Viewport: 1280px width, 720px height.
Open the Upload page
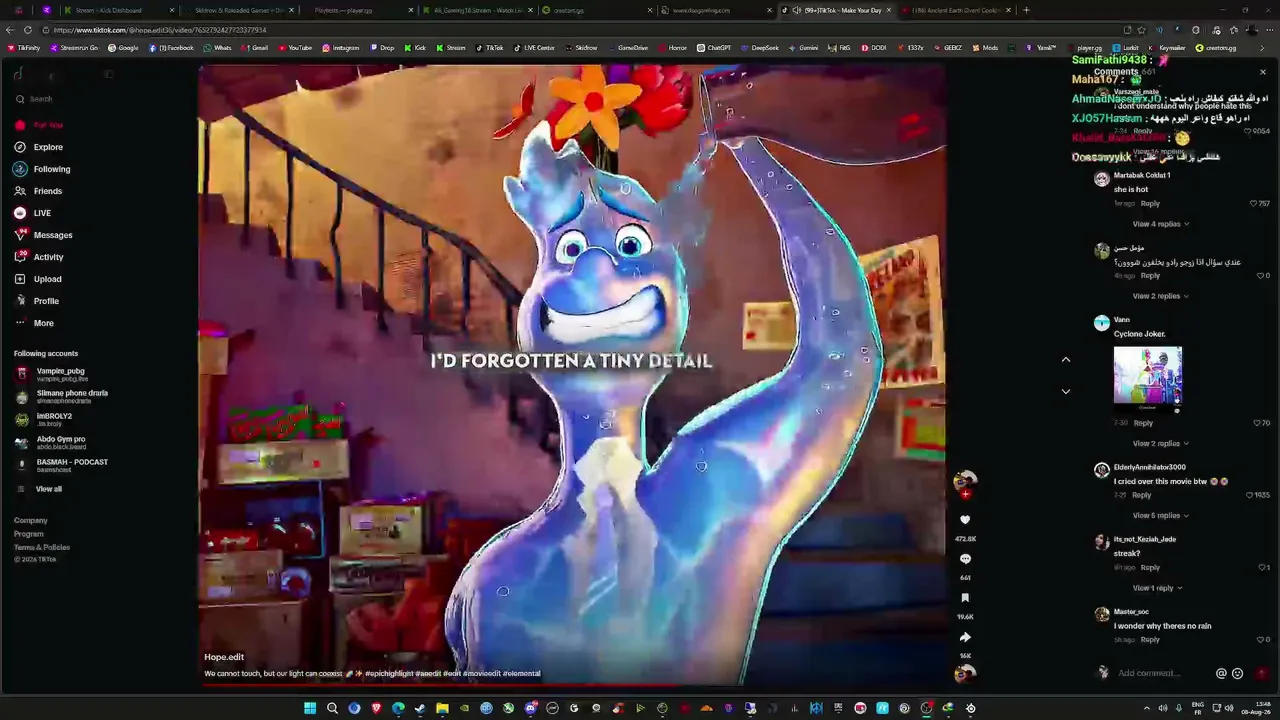click(x=38, y=279)
